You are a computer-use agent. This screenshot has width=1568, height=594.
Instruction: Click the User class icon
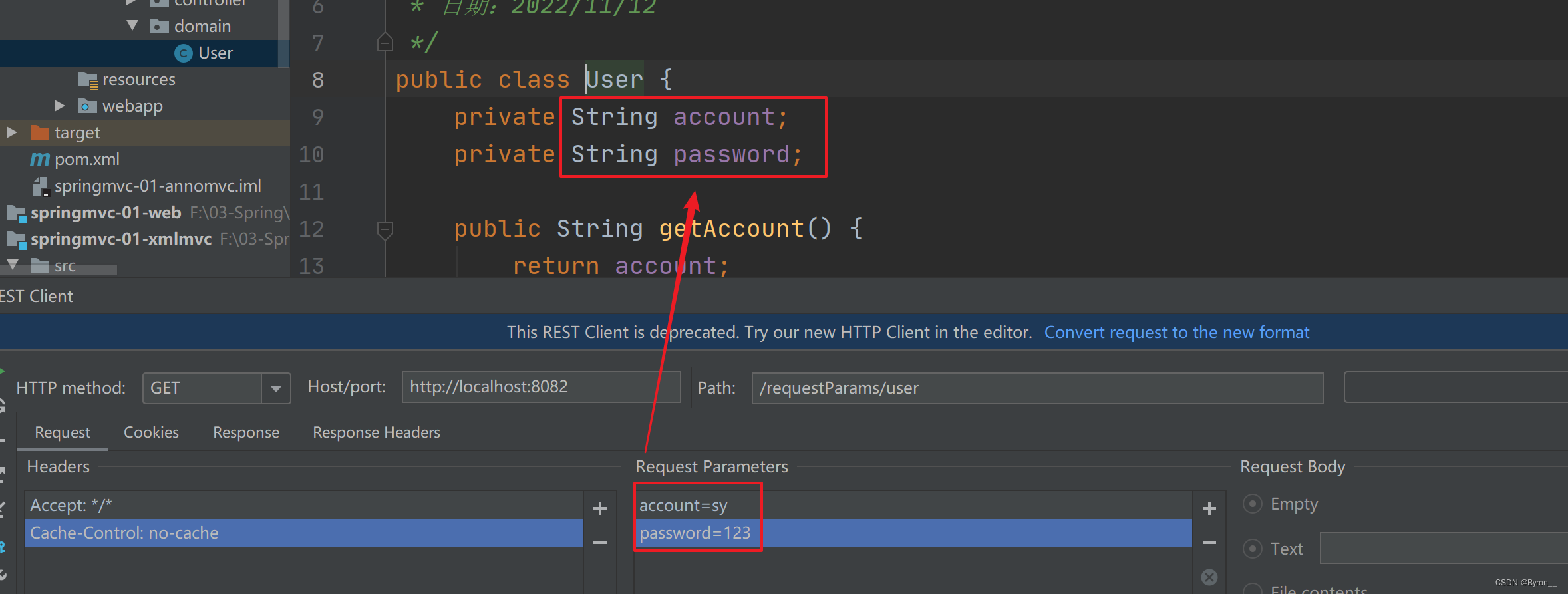coord(183,53)
